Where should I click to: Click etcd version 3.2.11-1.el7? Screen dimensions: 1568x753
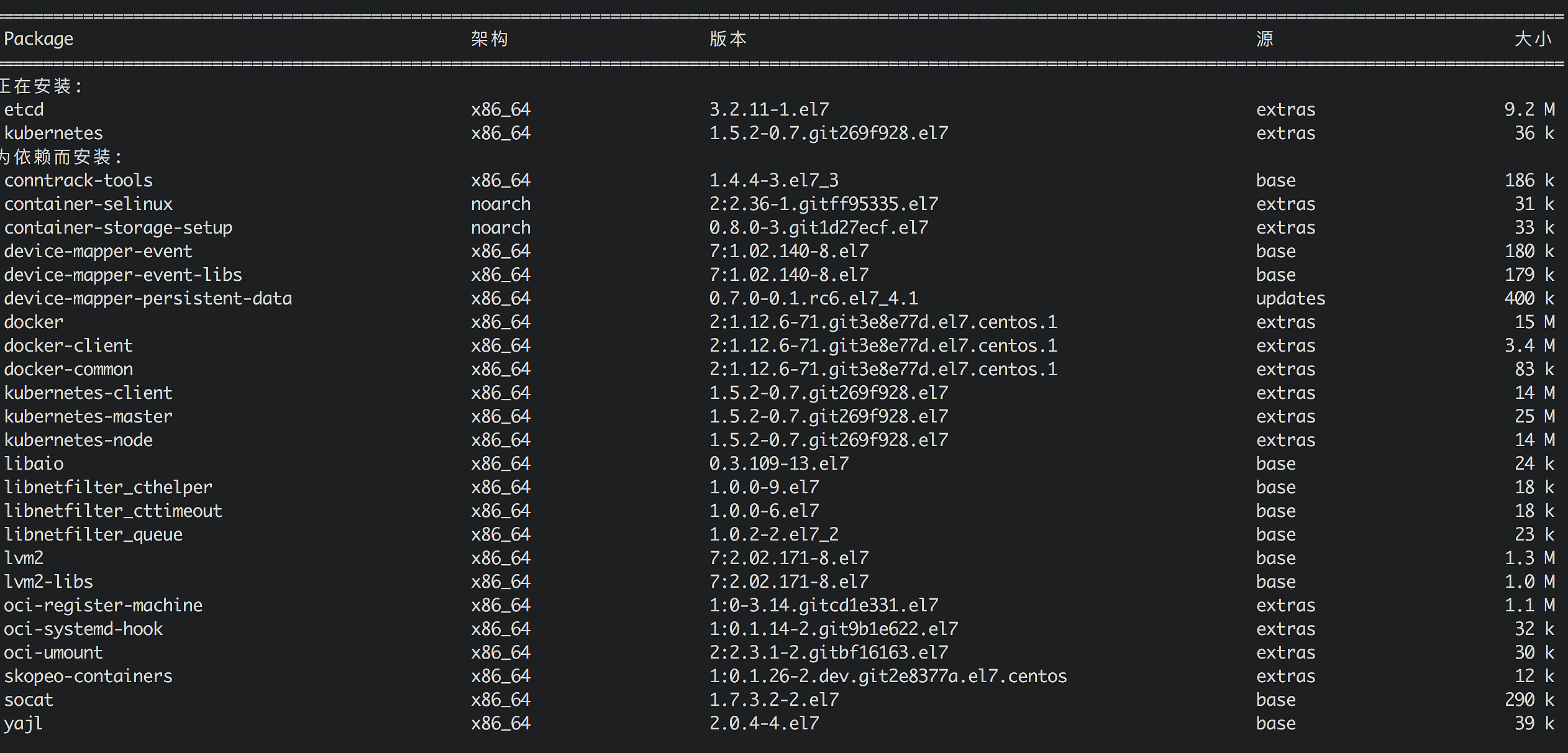pyautogui.click(x=769, y=109)
